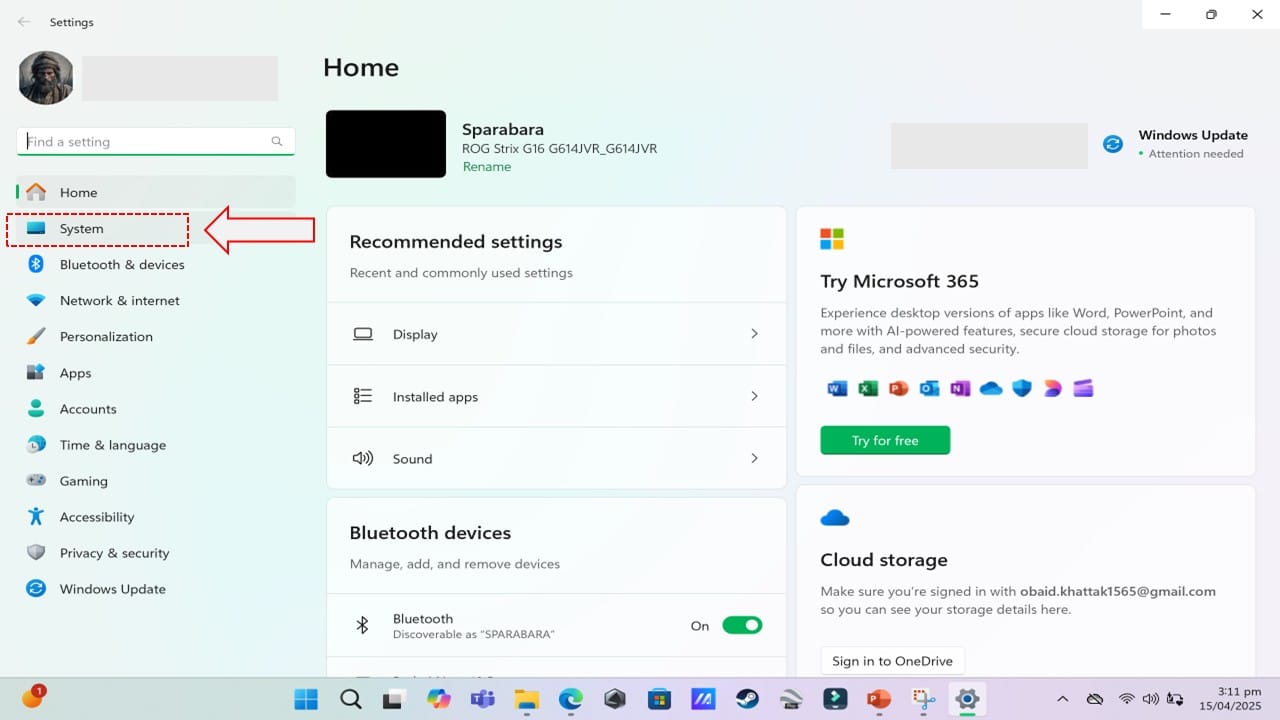Open Microsoft Teams from the taskbar
Screen dimensions: 1280x720
tap(483, 699)
